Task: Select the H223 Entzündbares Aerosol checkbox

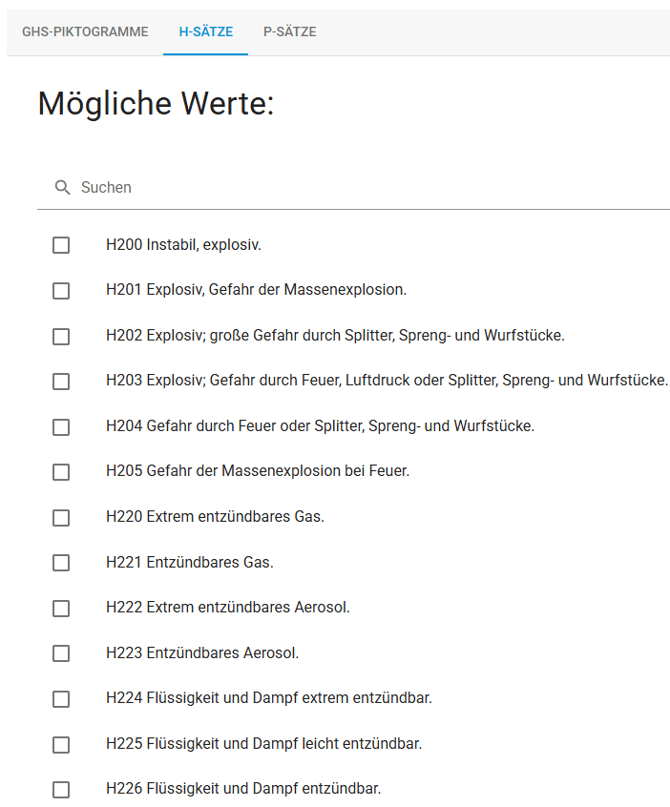Action: (61, 653)
